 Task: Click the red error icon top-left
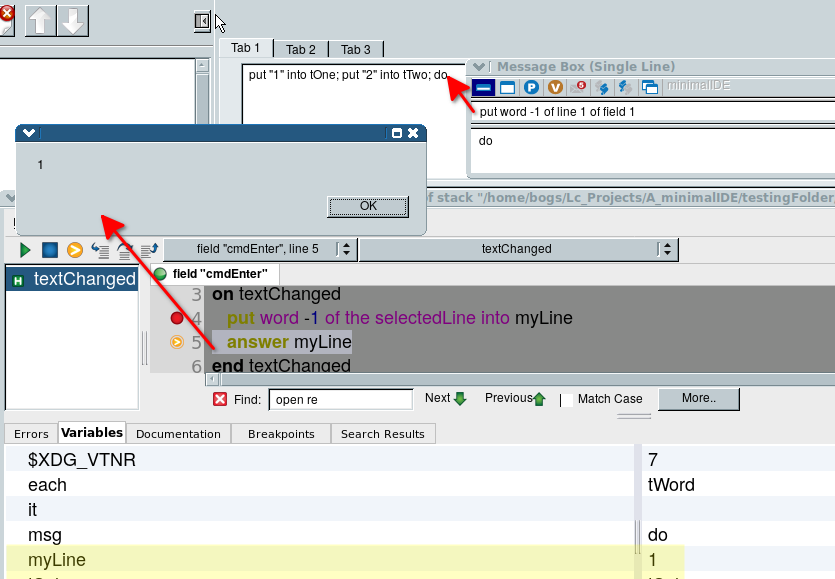click(x=6, y=13)
